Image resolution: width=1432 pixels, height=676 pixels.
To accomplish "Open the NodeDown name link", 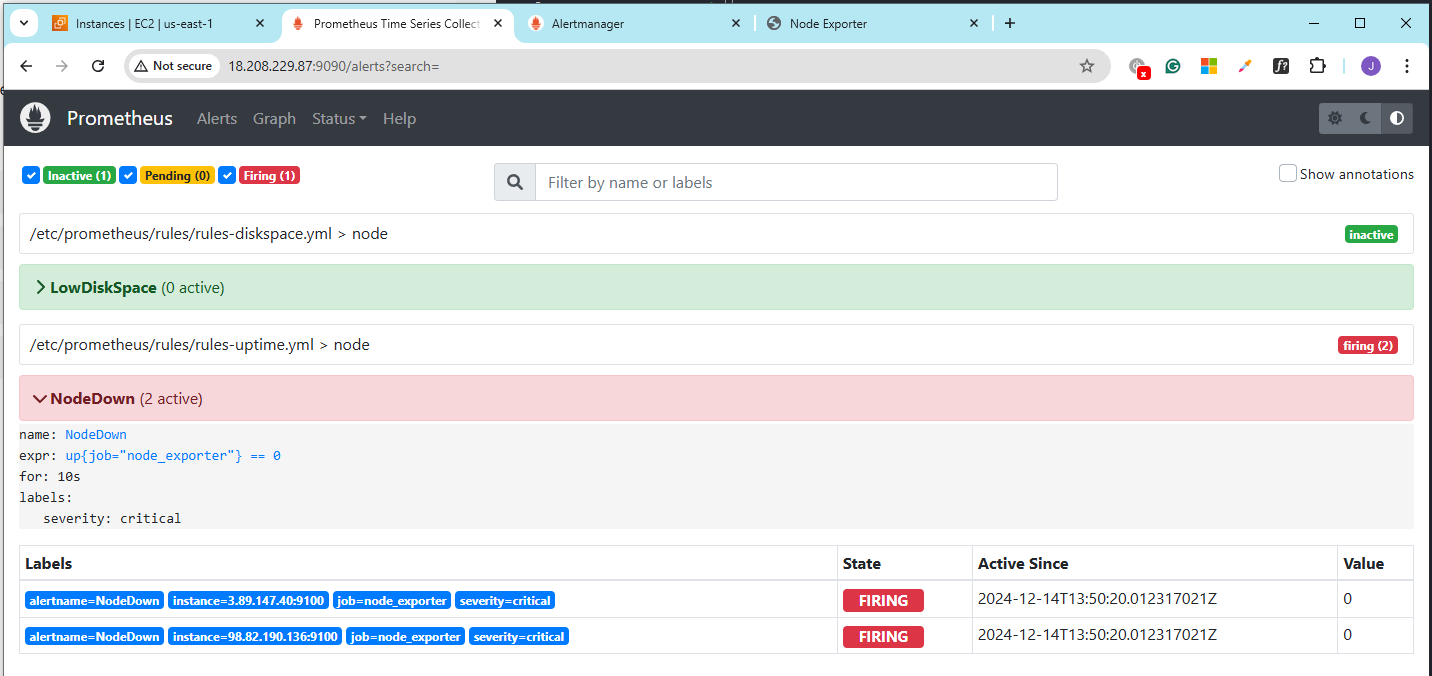I will coord(96,434).
